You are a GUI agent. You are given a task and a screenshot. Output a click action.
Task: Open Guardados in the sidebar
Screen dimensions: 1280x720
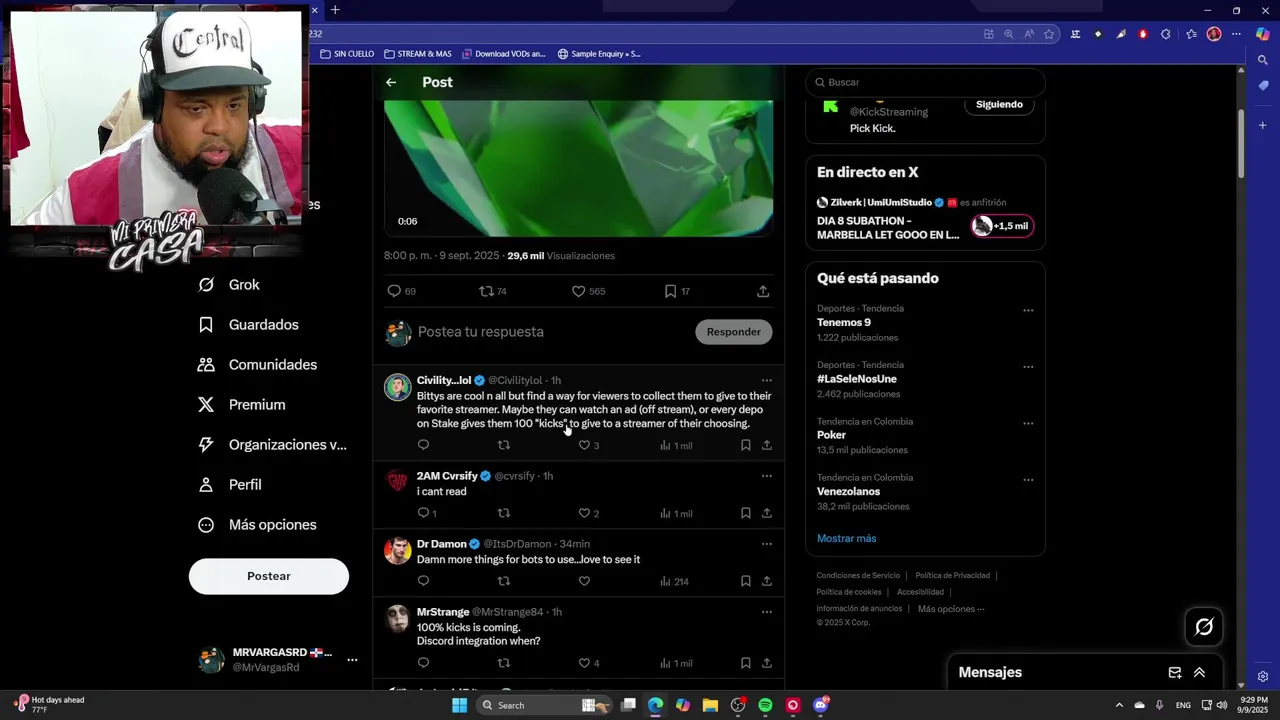[249, 325]
